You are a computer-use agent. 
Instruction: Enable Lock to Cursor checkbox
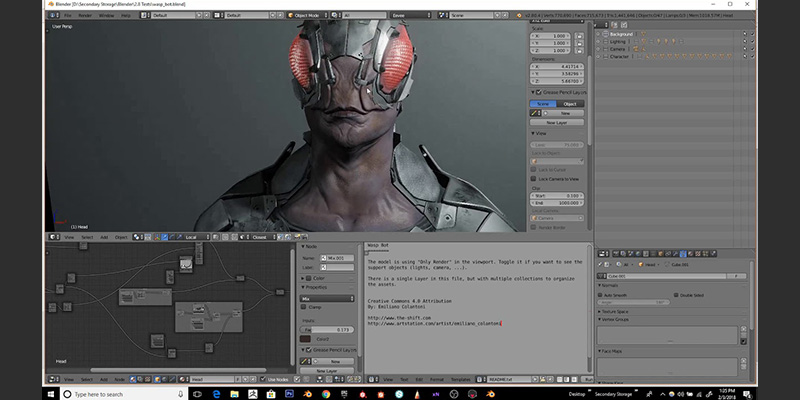[x=533, y=169]
